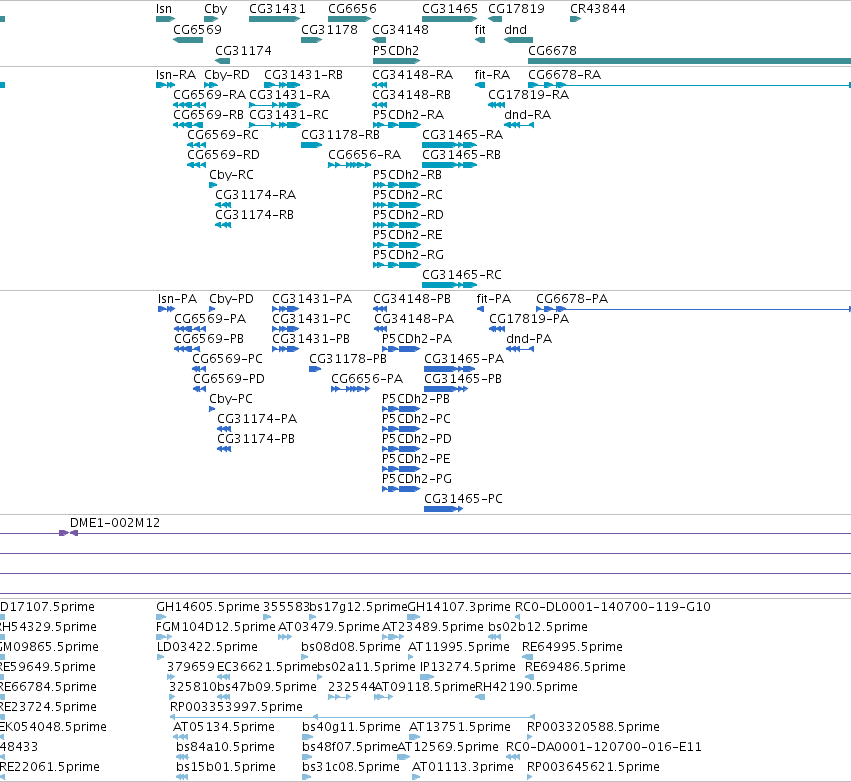Screen dimensions: 851x782
Task: Click the CG31431 gene label
Action: (277, 9)
